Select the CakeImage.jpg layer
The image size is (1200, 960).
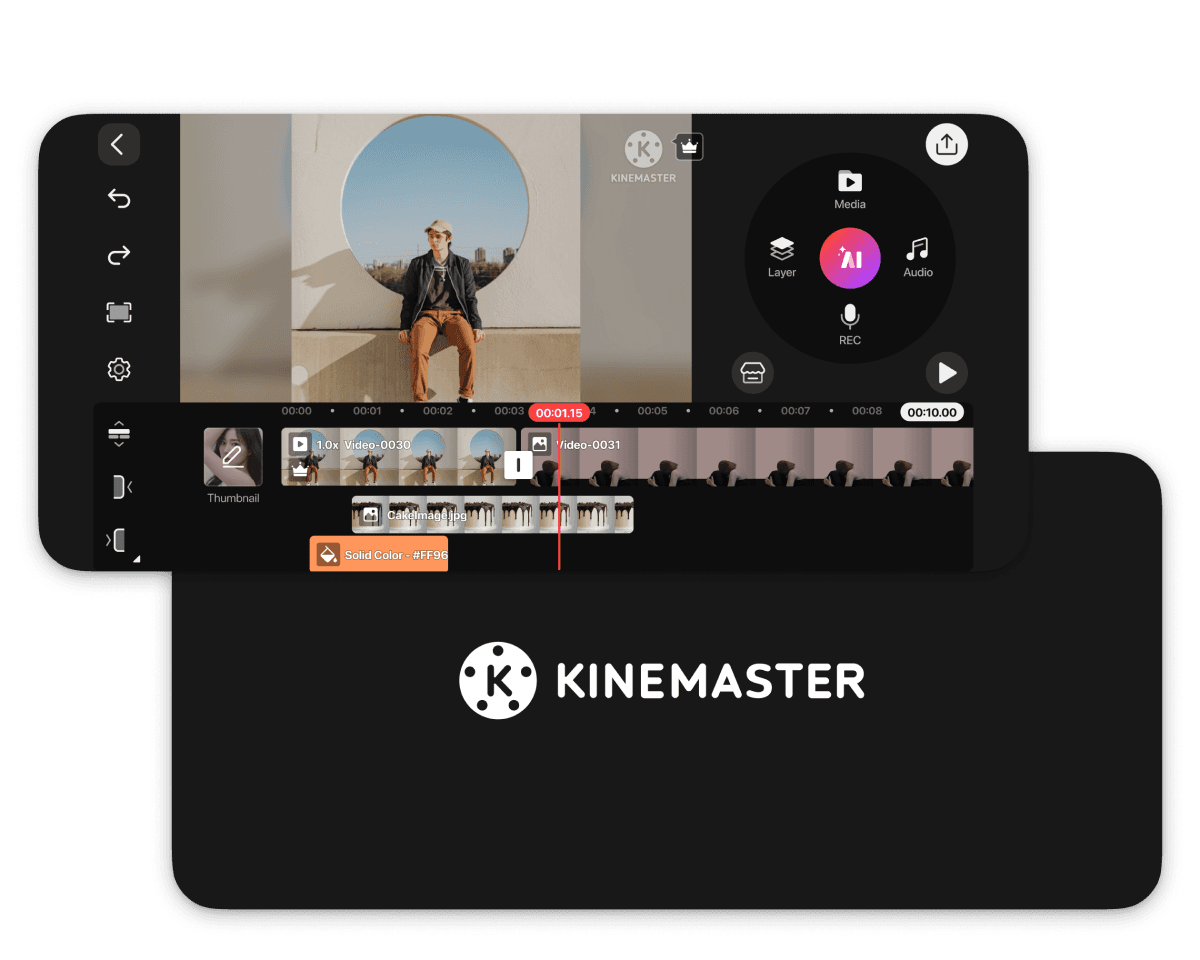(x=492, y=514)
